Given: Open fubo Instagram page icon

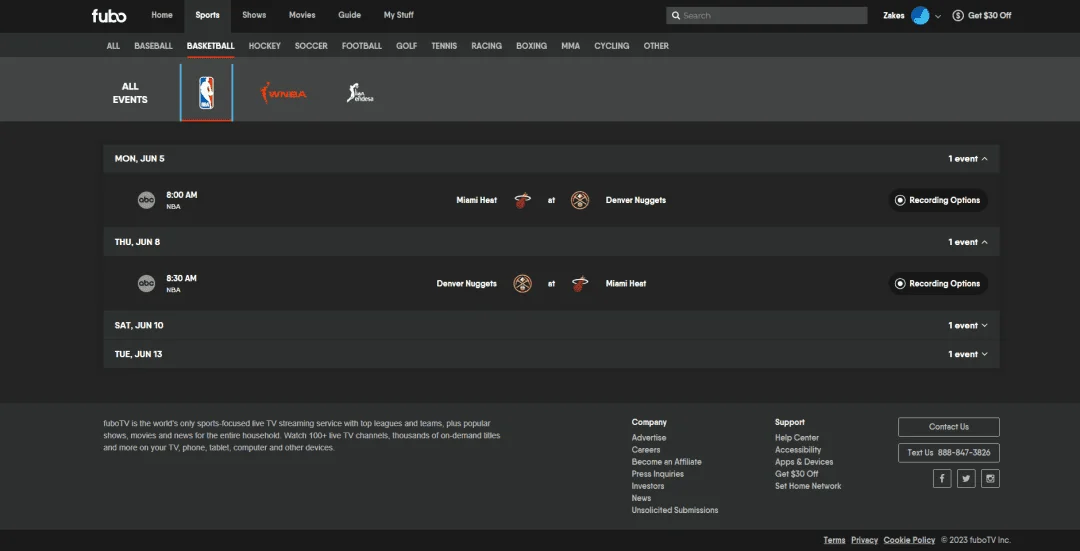Looking at the screenshot, I should pos(990,479).
